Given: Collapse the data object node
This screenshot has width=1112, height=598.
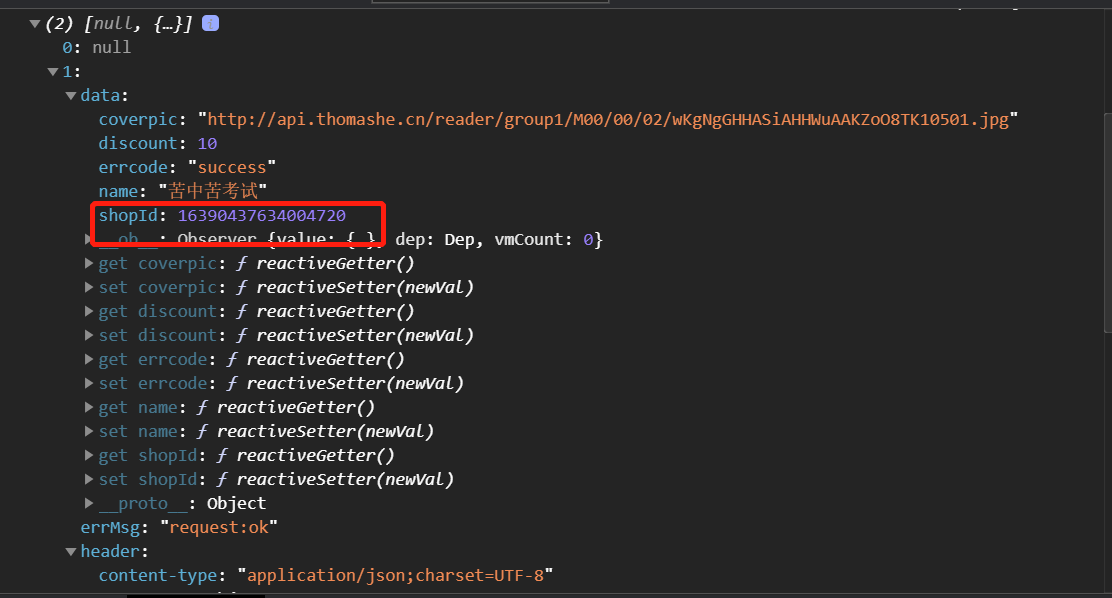Looking at the screenshot, I should 71,95.
